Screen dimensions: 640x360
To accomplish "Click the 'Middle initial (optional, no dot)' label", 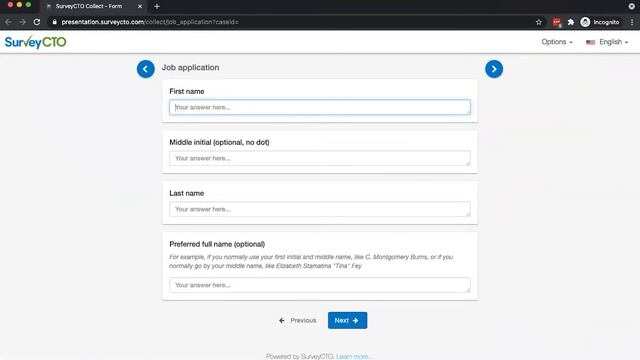I will click(x=219, y=142).
